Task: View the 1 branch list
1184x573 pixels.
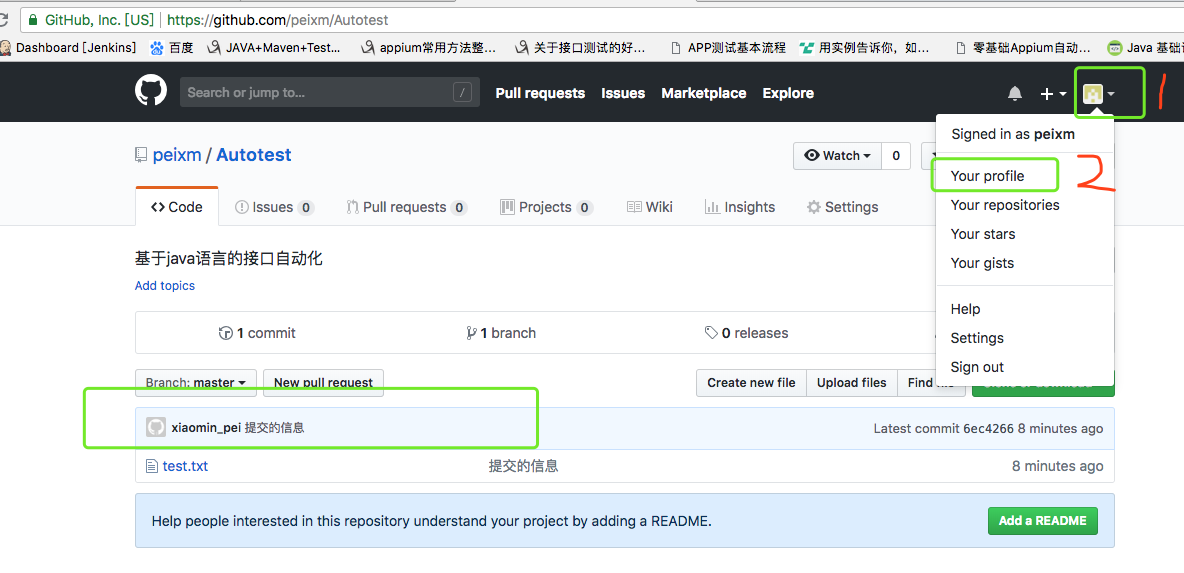Action: 501,333
